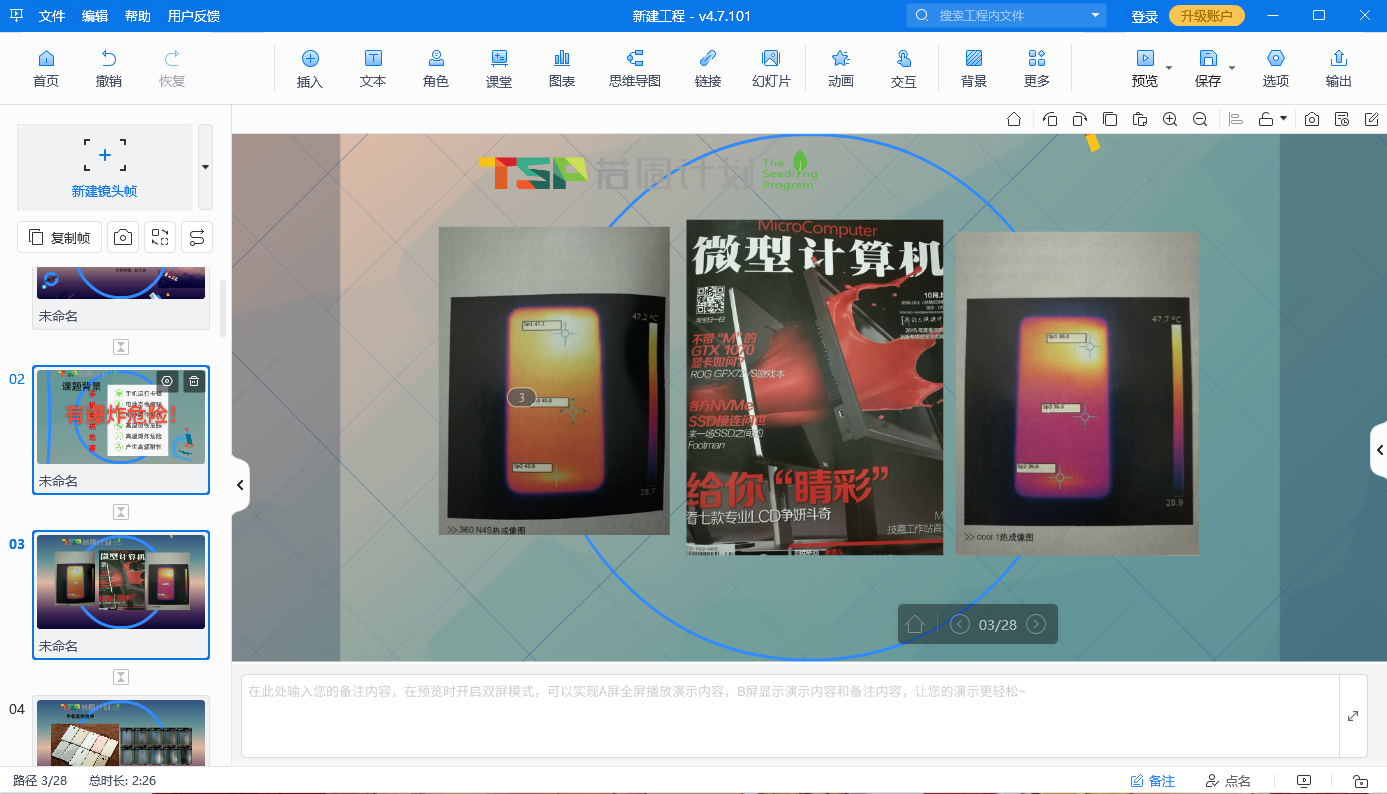Viewport: 1387px width, 794px height.
Task: Collapse the left frame panel
Action: pos(240,485)
